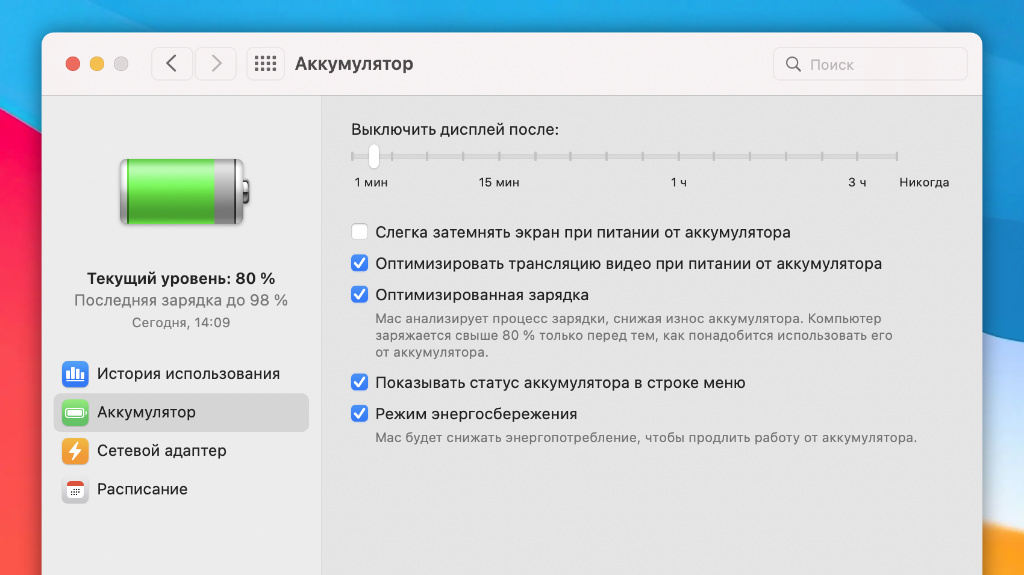Click the green Аккумулятор battery sidebar icon
The height and width of the screenshot is (575, 1024).
(x=75, y=412)
